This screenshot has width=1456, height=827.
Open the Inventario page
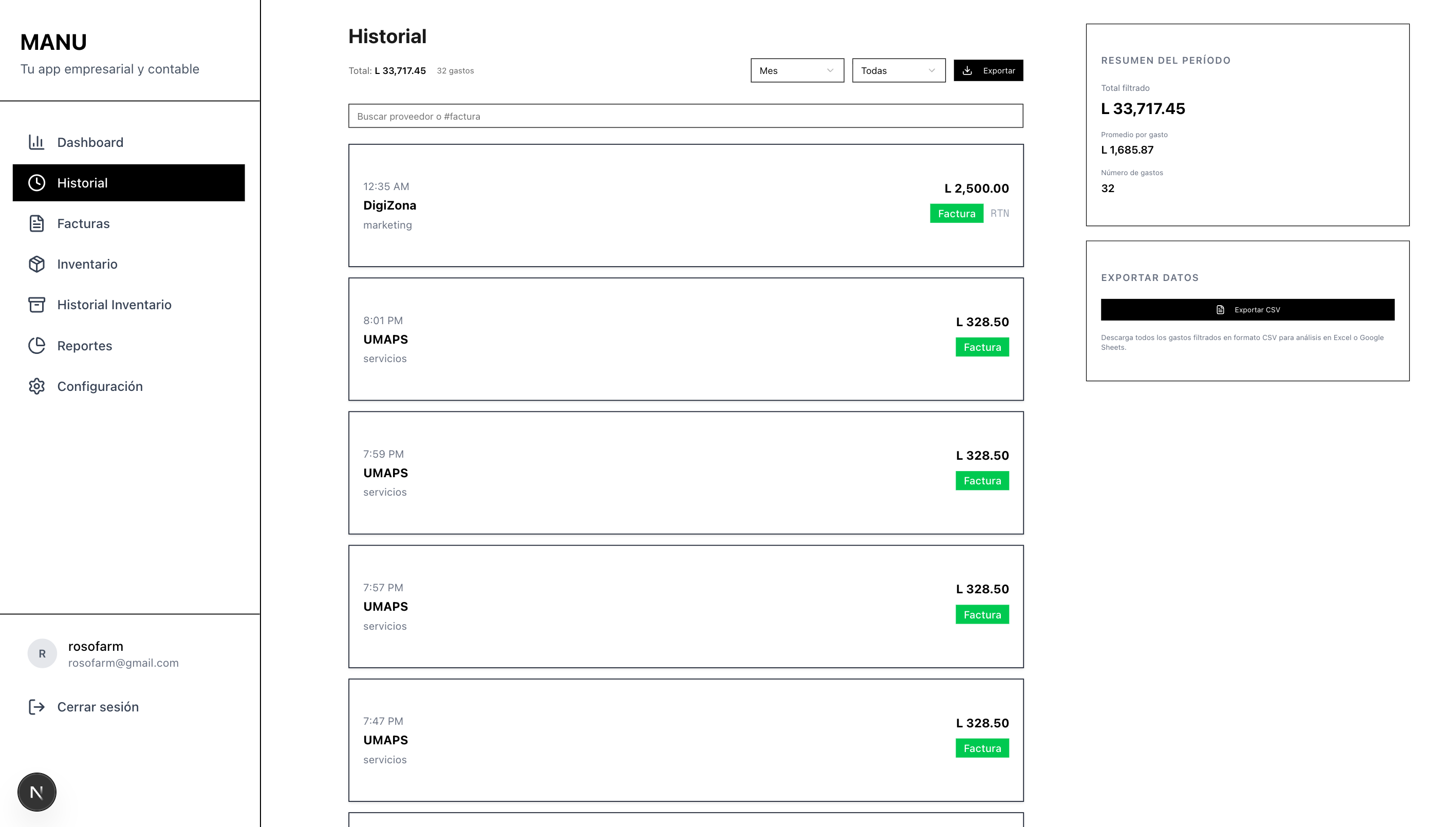click(x=87, y=264)
